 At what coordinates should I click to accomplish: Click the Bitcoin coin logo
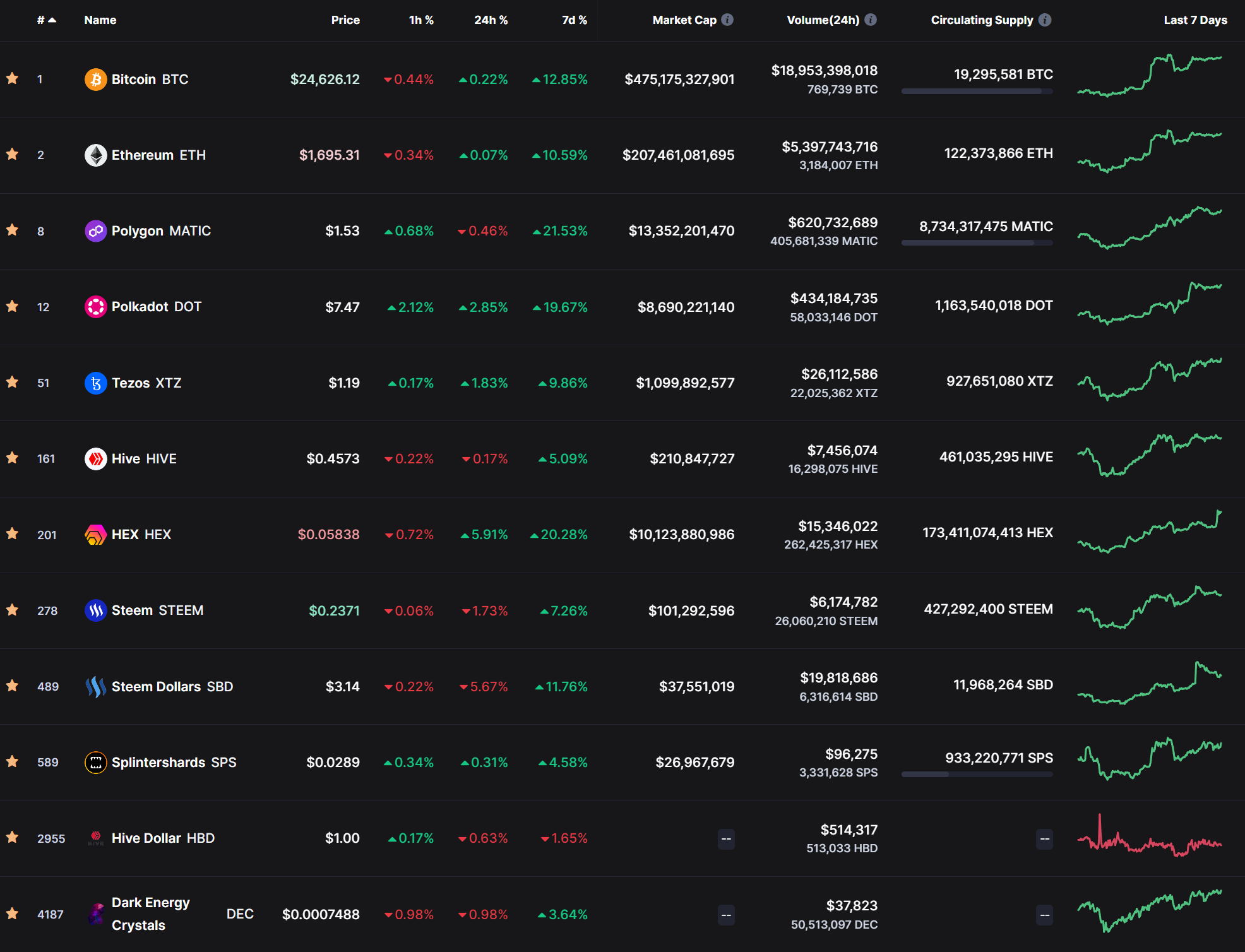click(95, 80)
